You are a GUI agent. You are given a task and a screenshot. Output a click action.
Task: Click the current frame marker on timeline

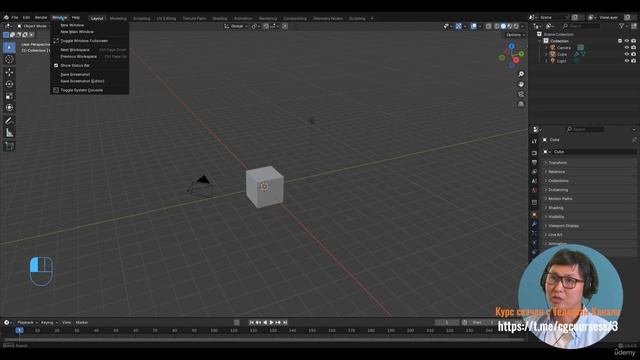[x=19, y=330]
